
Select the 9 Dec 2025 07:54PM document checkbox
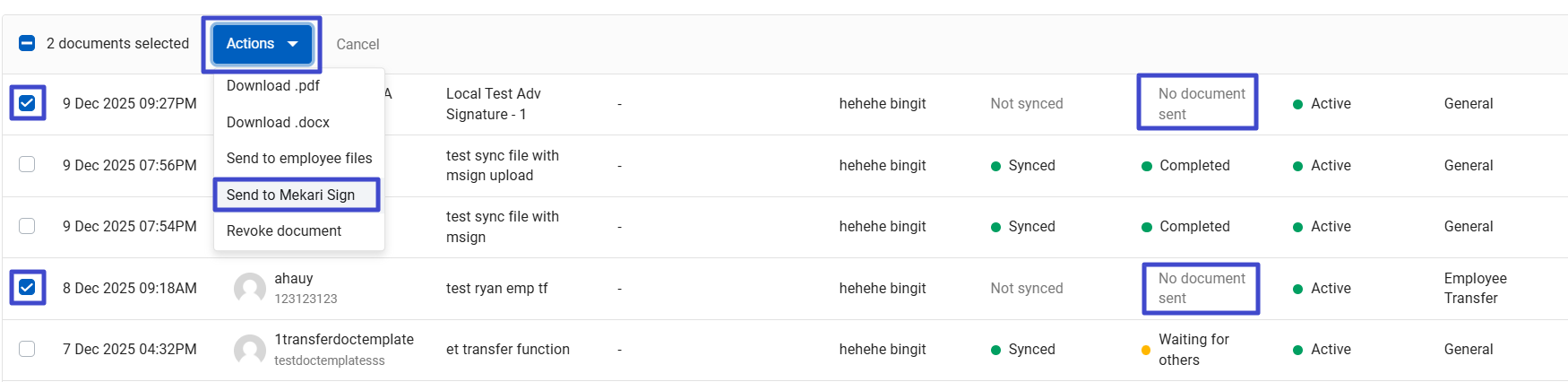[27, 226]
